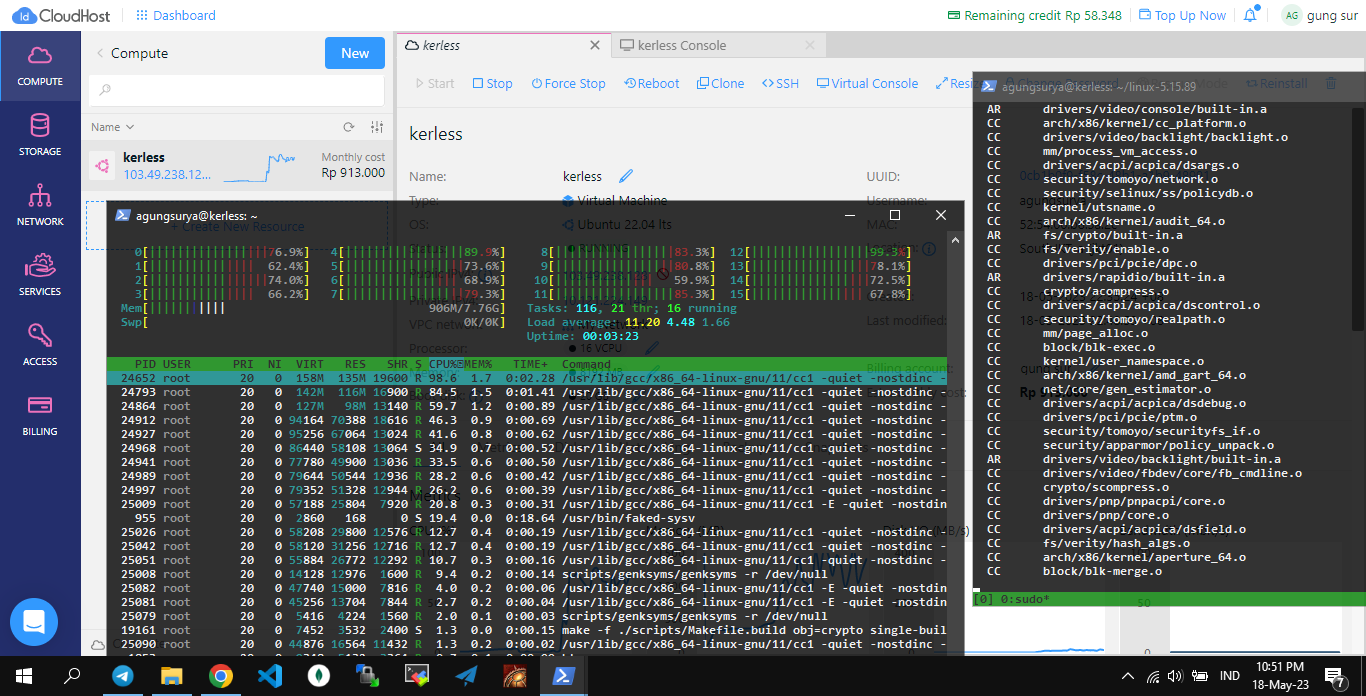The image size is (1366, 696).
Task: Open the live chat support bubble
Action: point(34,621)
